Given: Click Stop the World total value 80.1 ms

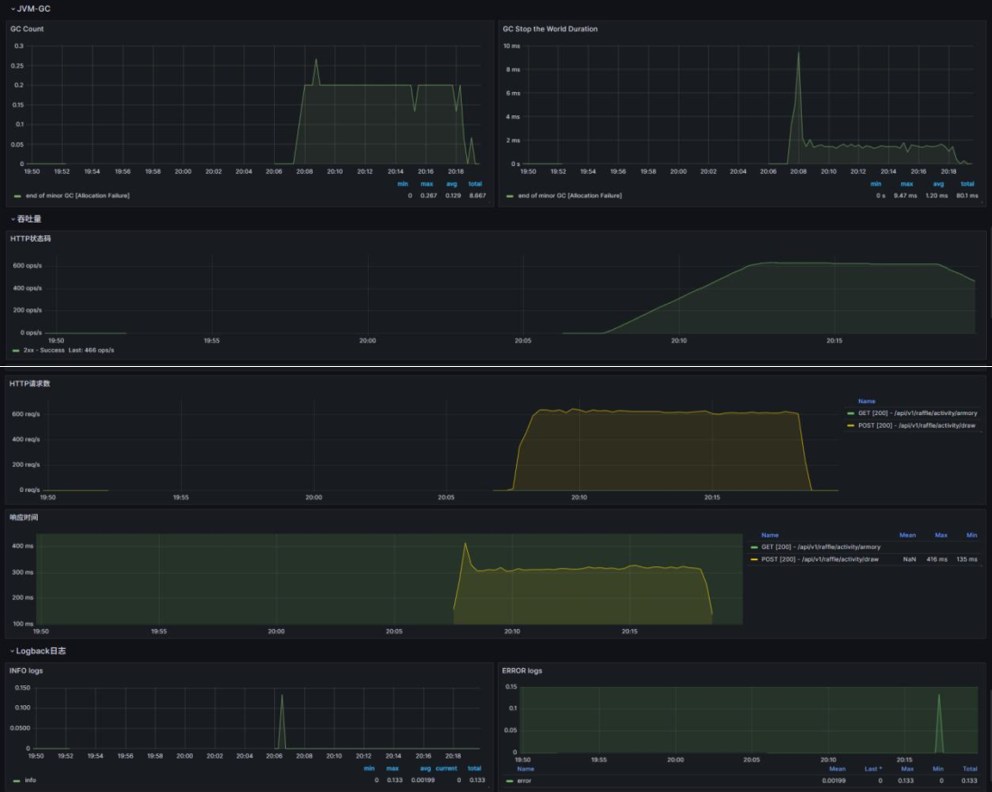Looking at the screenshot, I should (x=967, y=195).
